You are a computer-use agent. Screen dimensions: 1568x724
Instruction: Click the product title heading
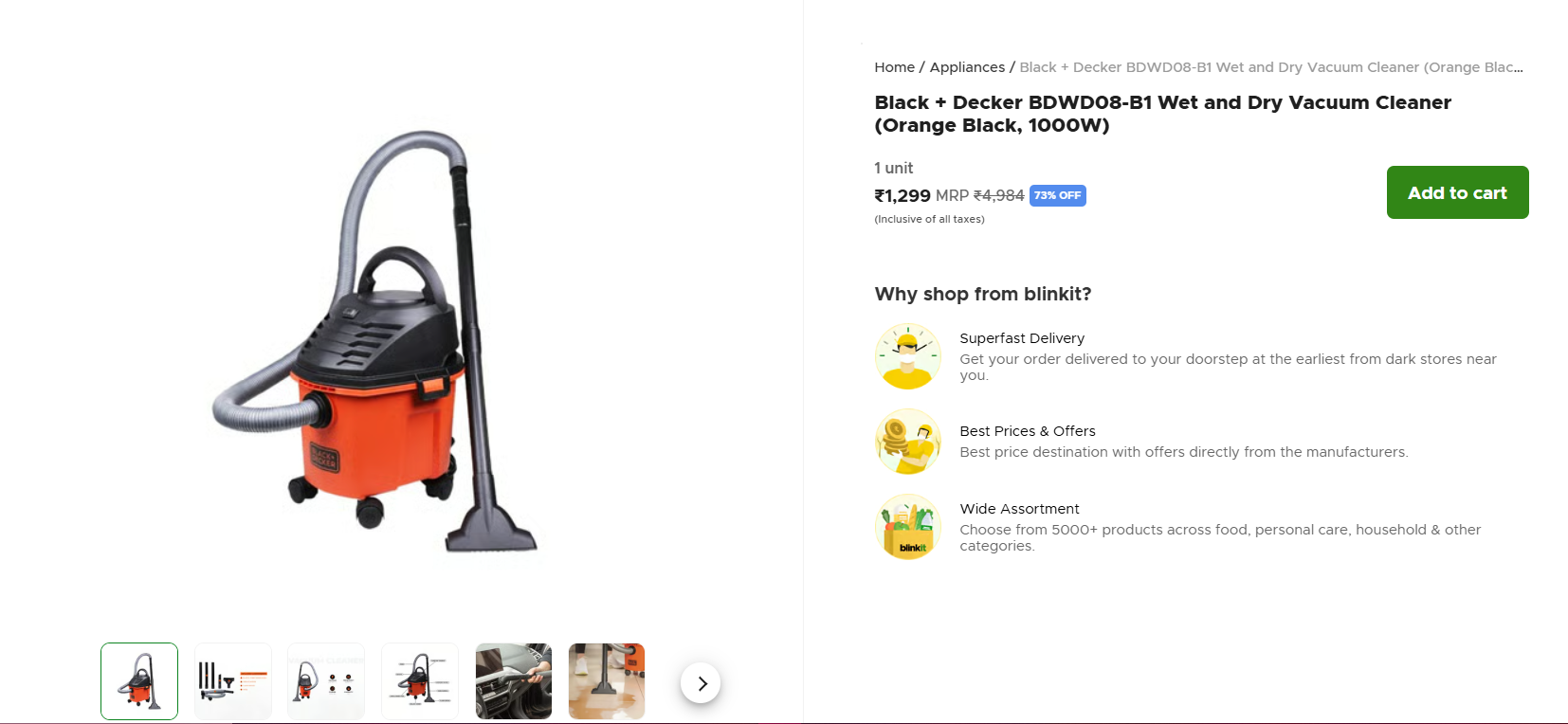[x=1162, y=114]
